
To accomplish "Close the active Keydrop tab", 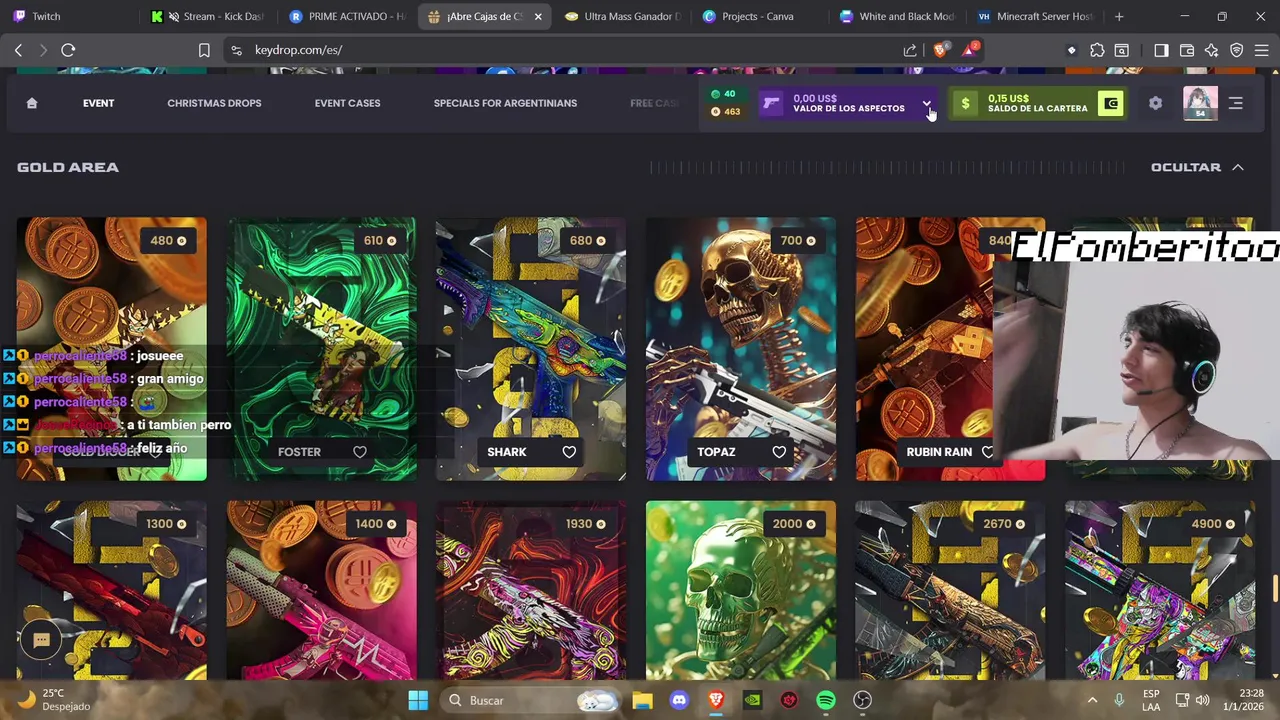I will point(538,16).
